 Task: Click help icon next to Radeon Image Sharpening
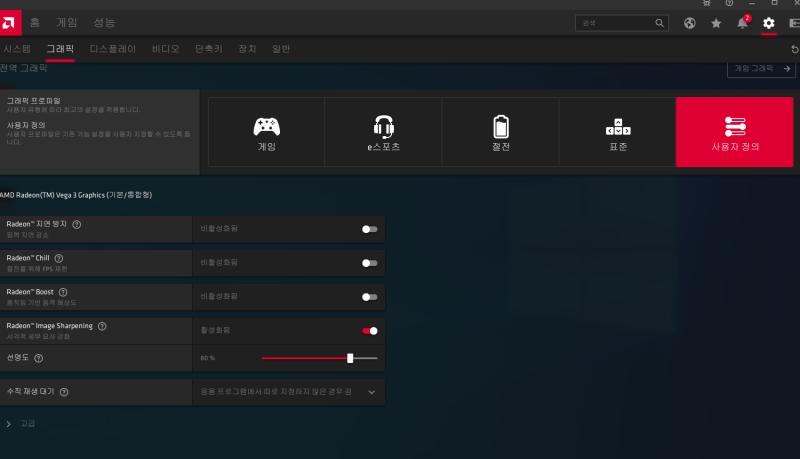click(102, 326)
